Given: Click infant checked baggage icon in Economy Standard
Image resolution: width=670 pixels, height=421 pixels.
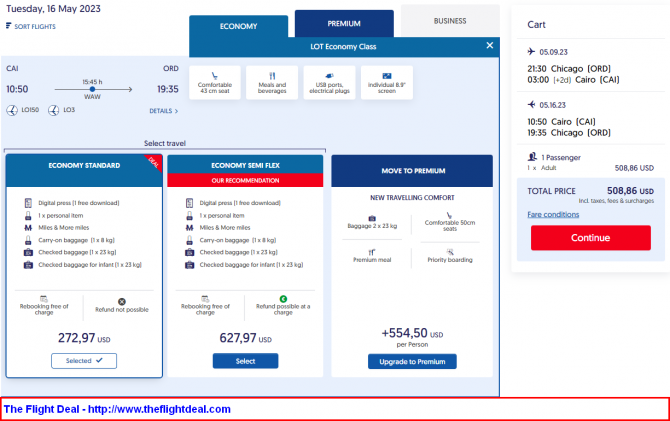Looking at the screenshot, I should click(28, 265).
